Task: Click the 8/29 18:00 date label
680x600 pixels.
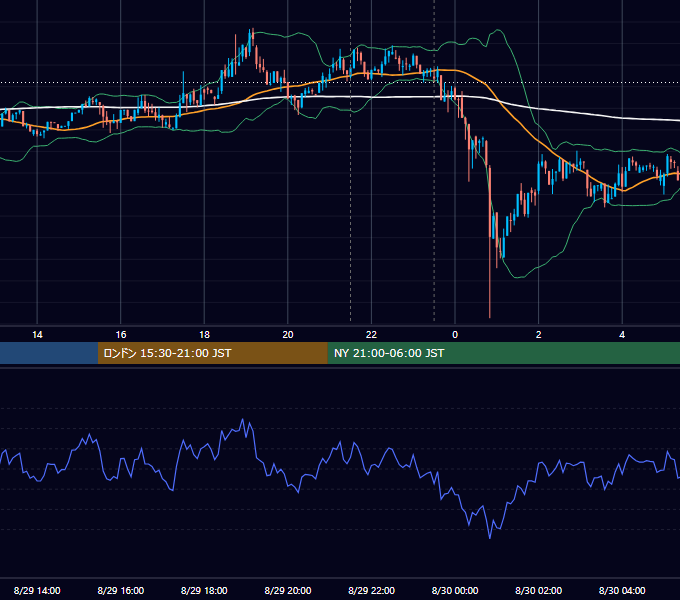Action: click(204, 590)
